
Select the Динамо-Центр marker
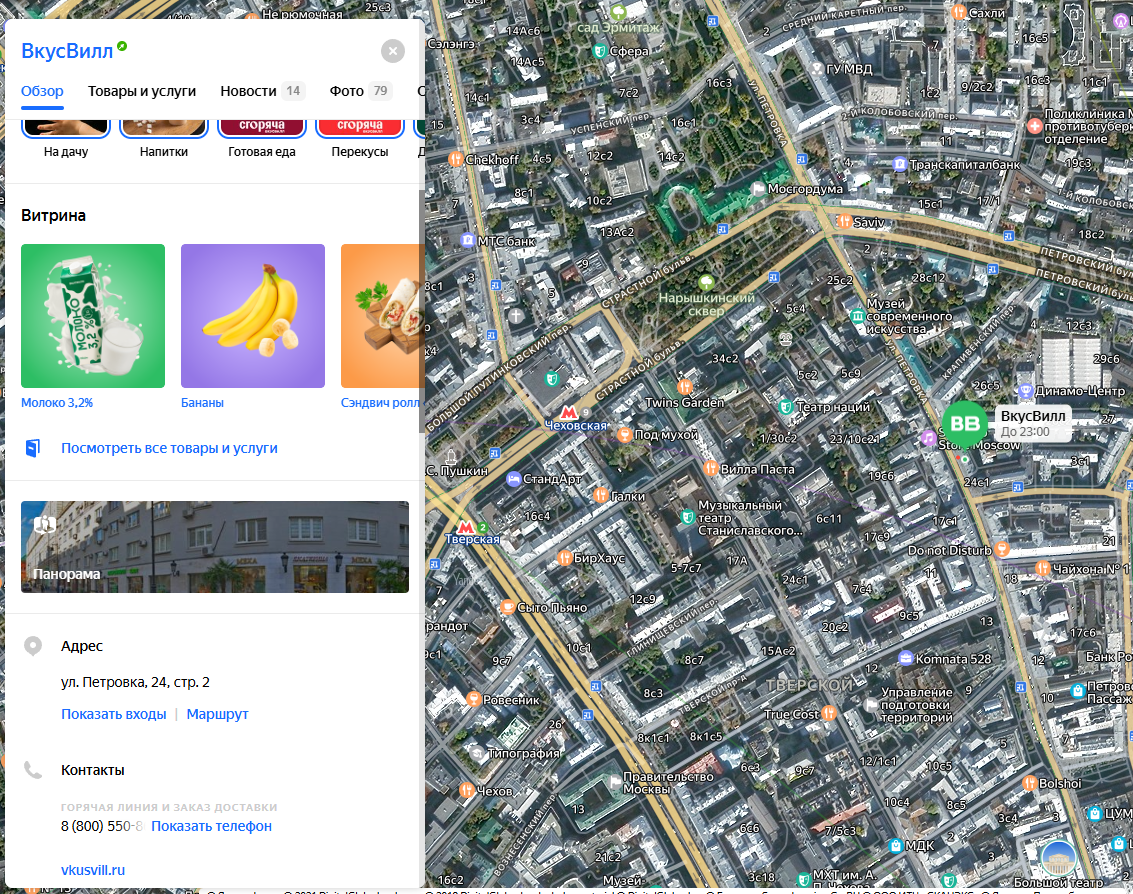(1025, 391)
